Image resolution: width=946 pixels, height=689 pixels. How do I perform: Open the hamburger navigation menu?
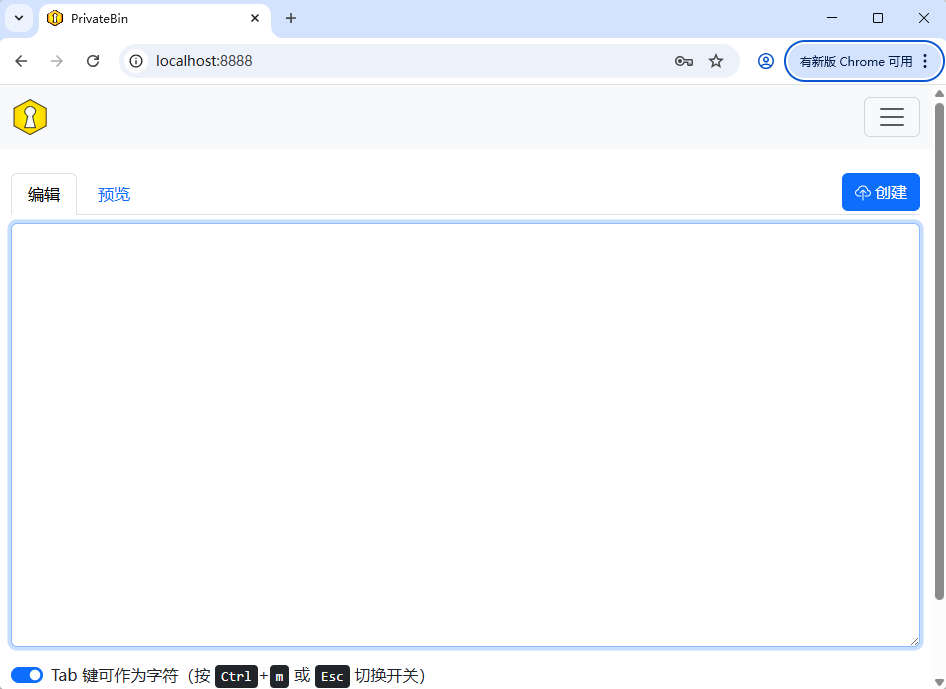point(891,117)
